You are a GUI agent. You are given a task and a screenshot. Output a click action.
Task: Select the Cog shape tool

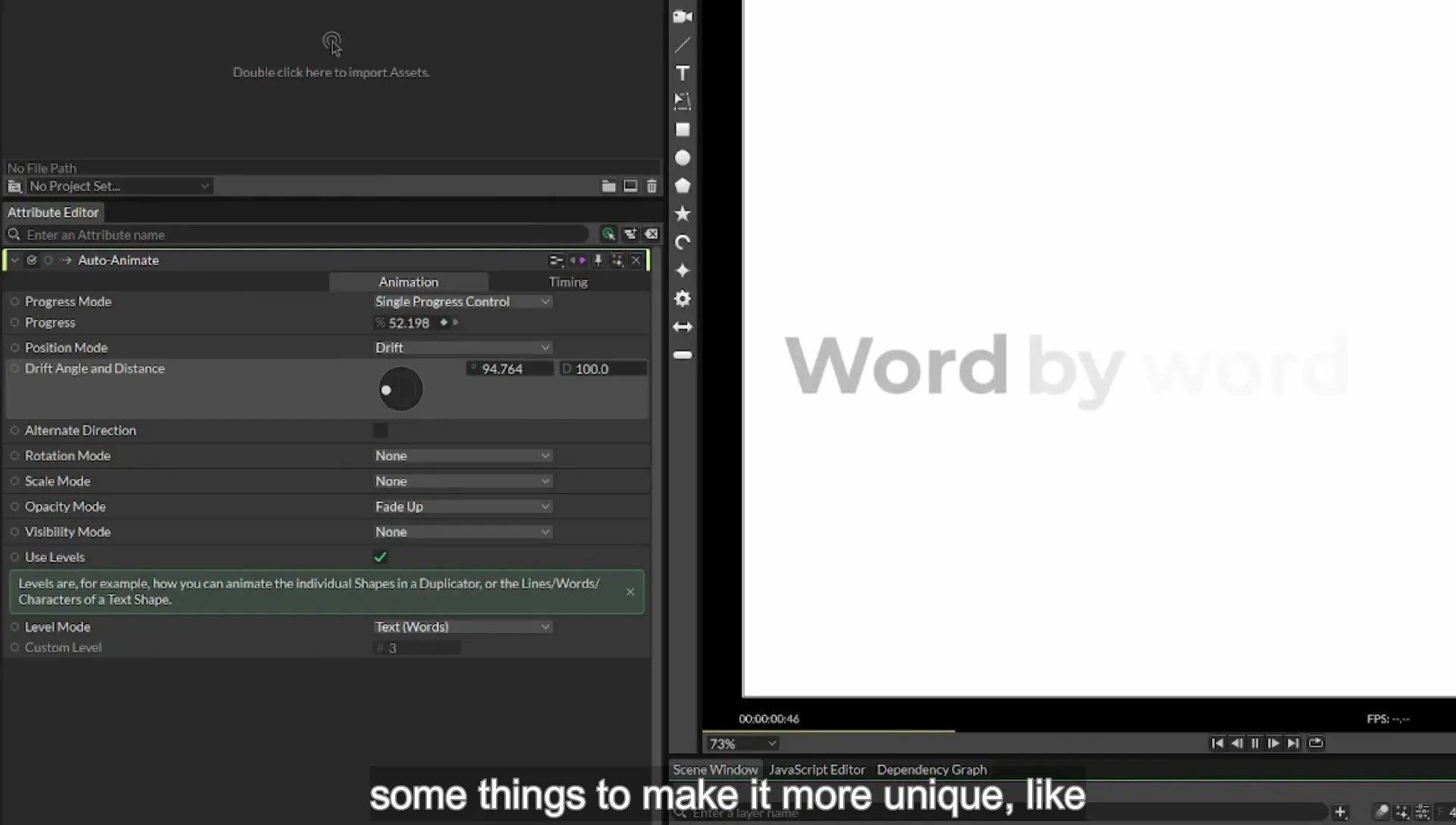tap(682, 299)
